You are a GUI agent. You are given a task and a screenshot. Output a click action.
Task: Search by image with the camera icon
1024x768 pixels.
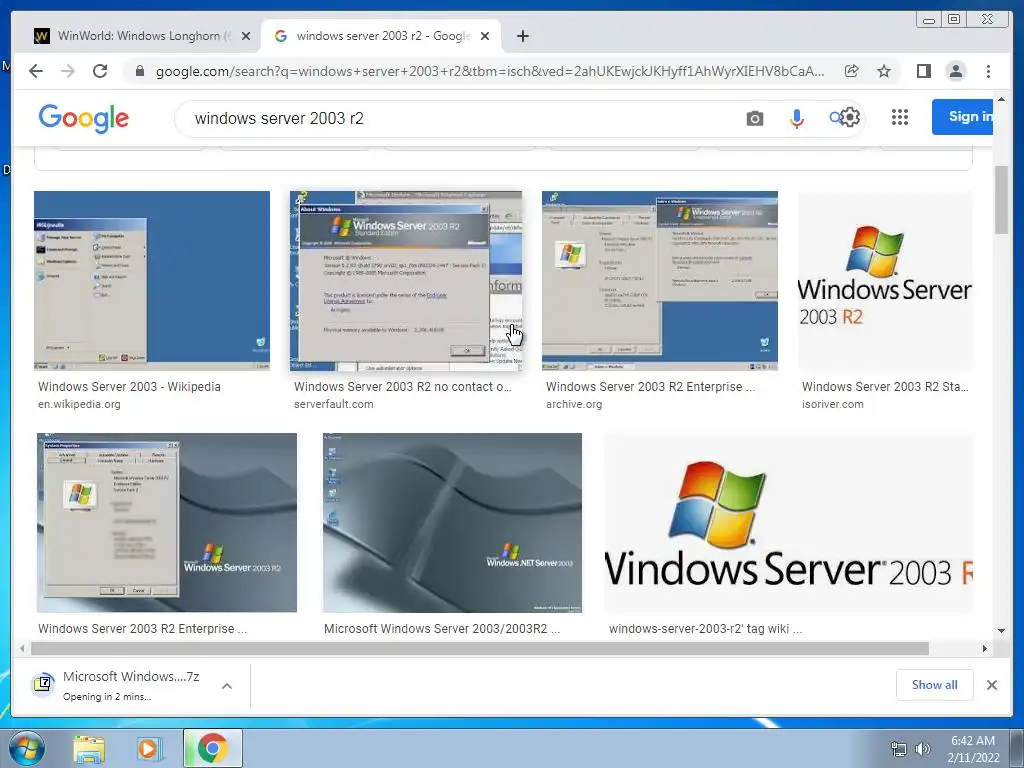click(x=755, y=118)
